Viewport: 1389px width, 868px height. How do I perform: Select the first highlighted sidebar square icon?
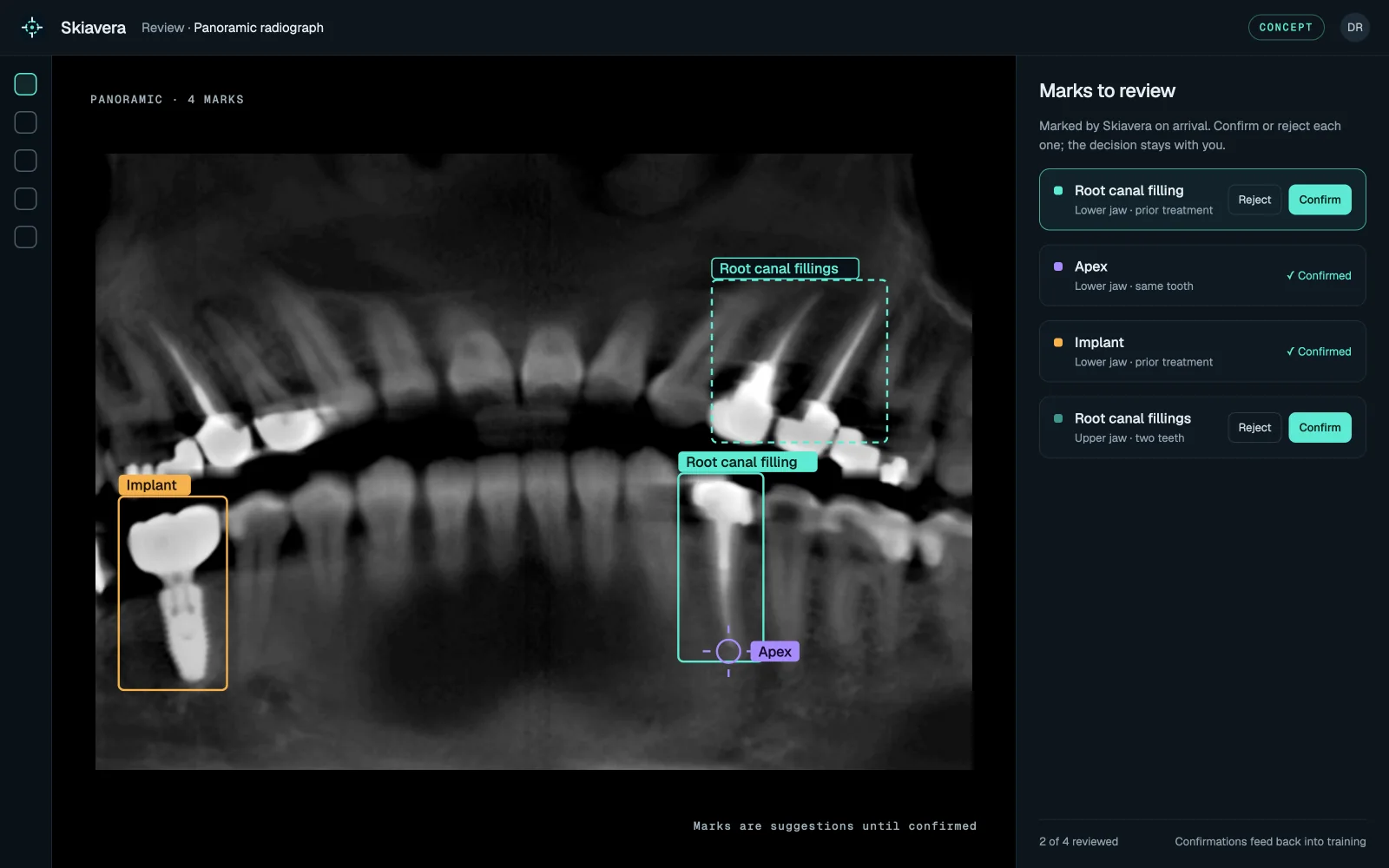(26, 84)
